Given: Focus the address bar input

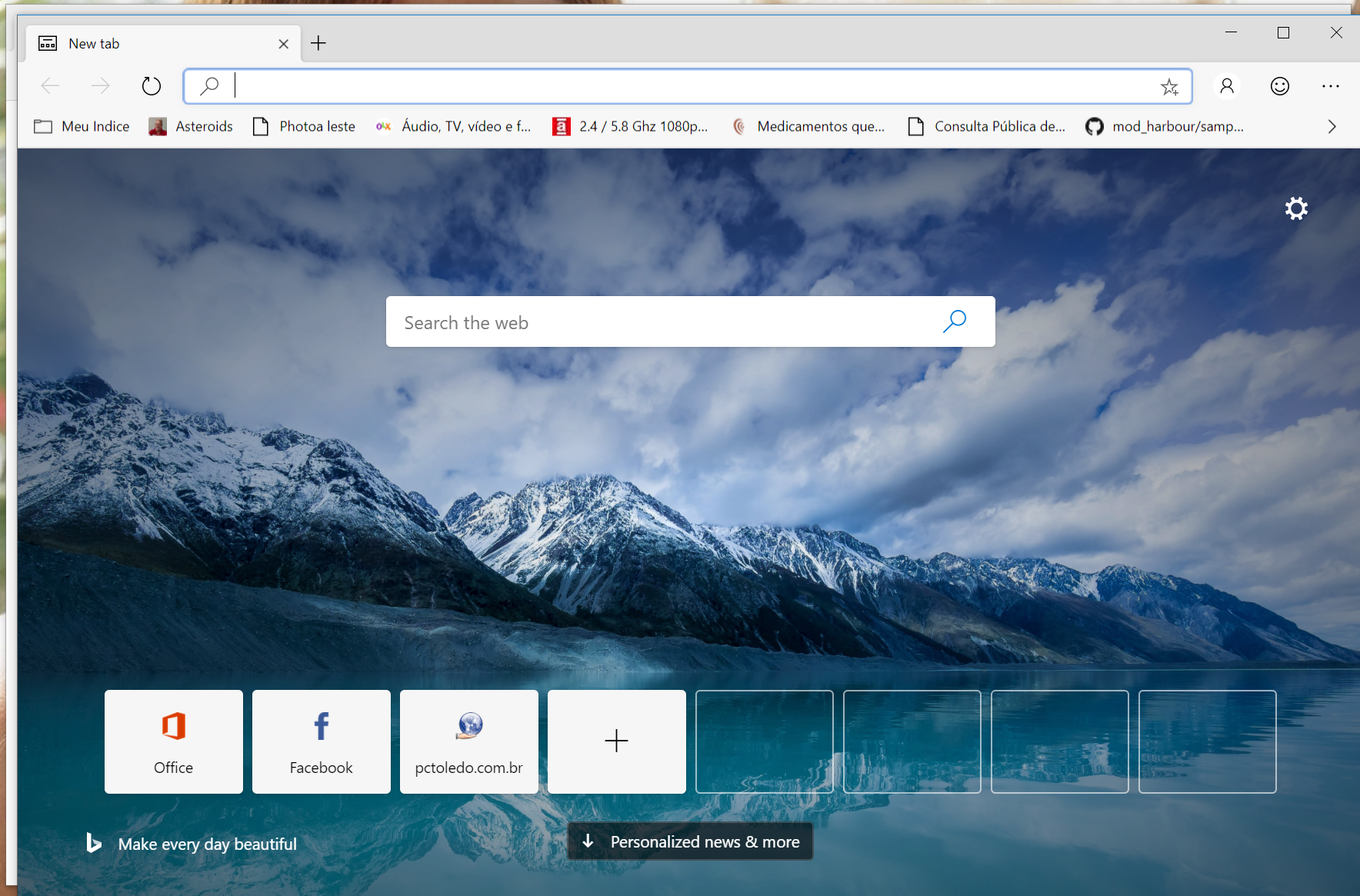Looking at the screenshot, I should point(688,86).
